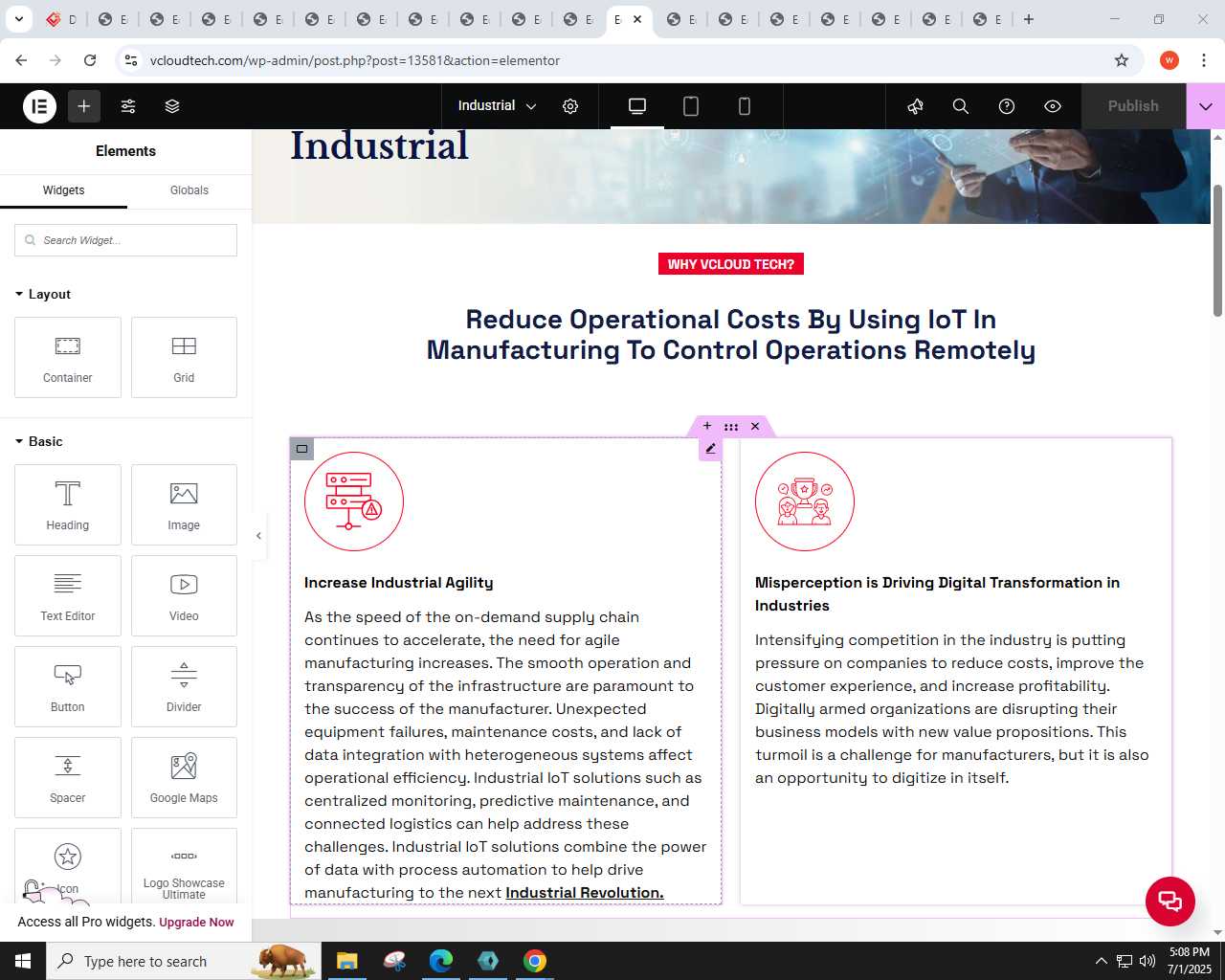Switch to the Globals tab
The image size is (1225, 980).
pos(189,190)
